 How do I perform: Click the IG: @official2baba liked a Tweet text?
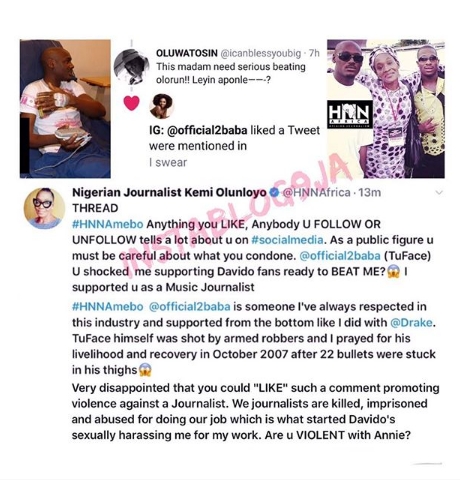click(x=234, y=130)
